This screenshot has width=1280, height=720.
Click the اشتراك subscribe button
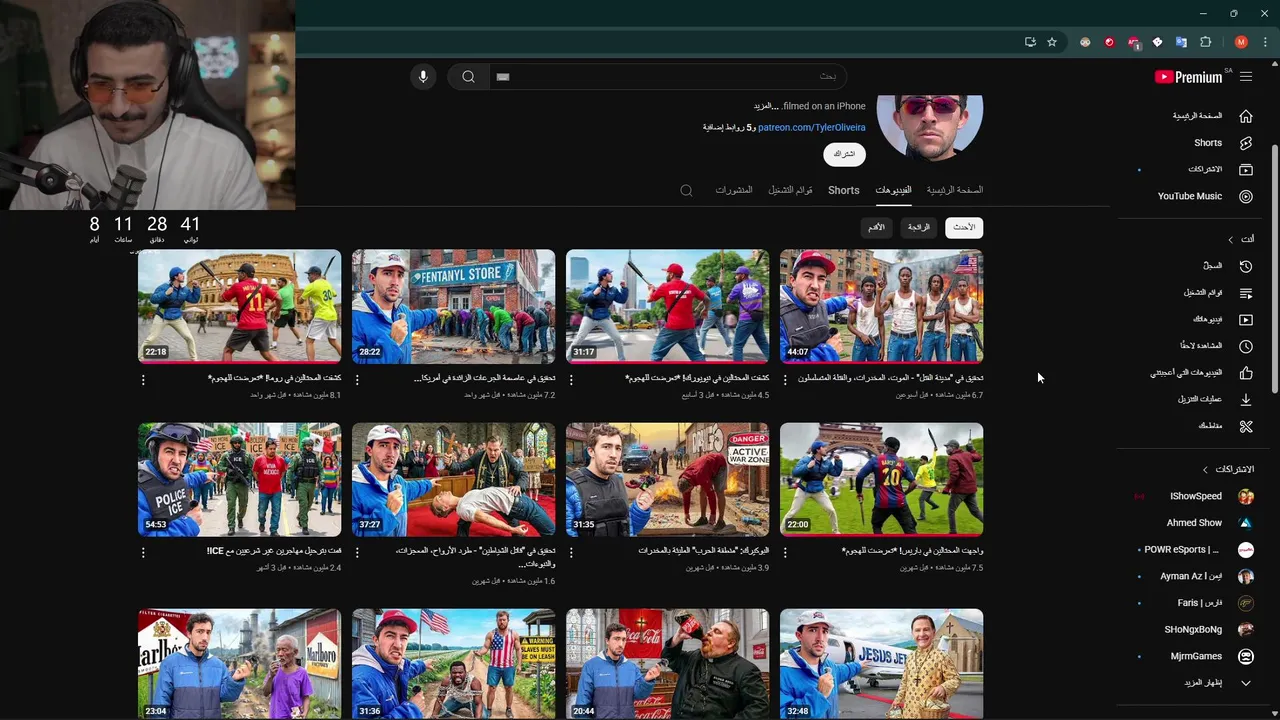845,154
